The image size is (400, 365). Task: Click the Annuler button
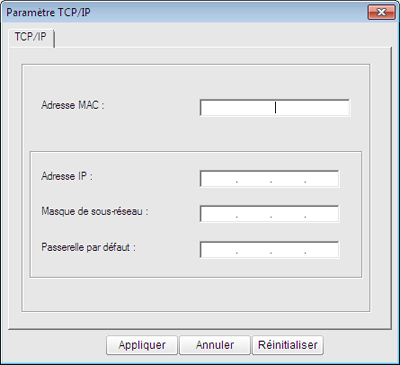coord(215,345)
